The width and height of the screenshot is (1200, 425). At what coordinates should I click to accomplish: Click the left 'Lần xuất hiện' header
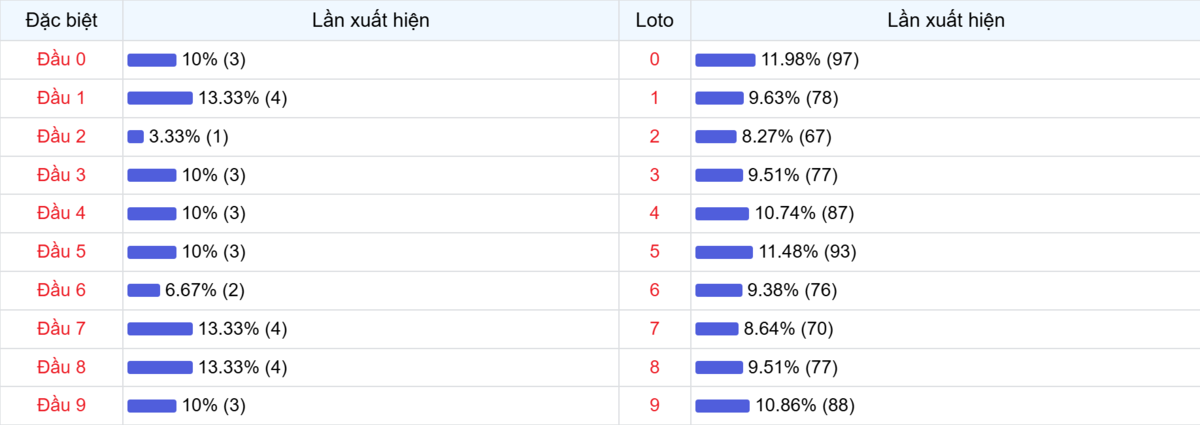point(371,20)
